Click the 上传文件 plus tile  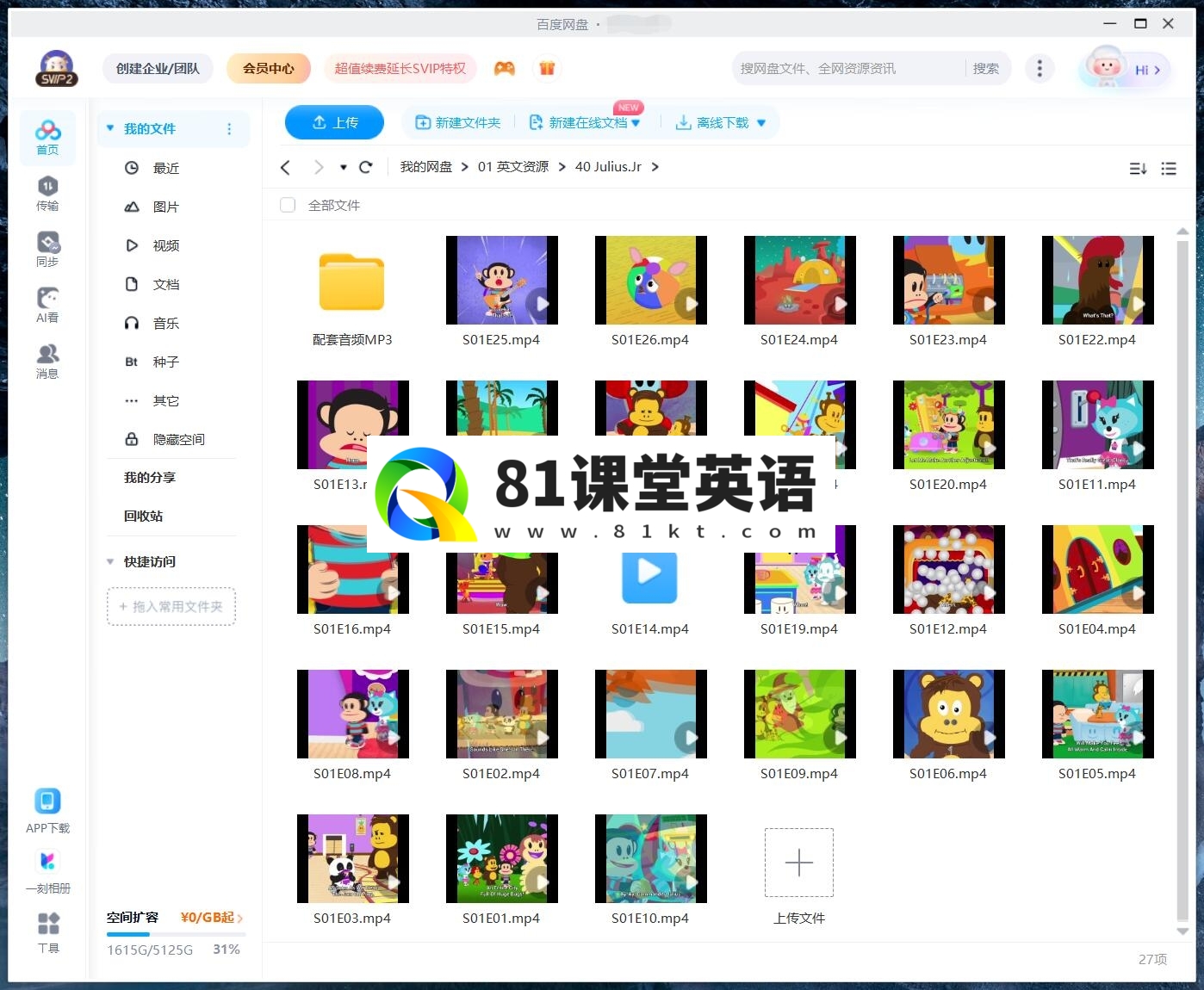tap(799, 863)
